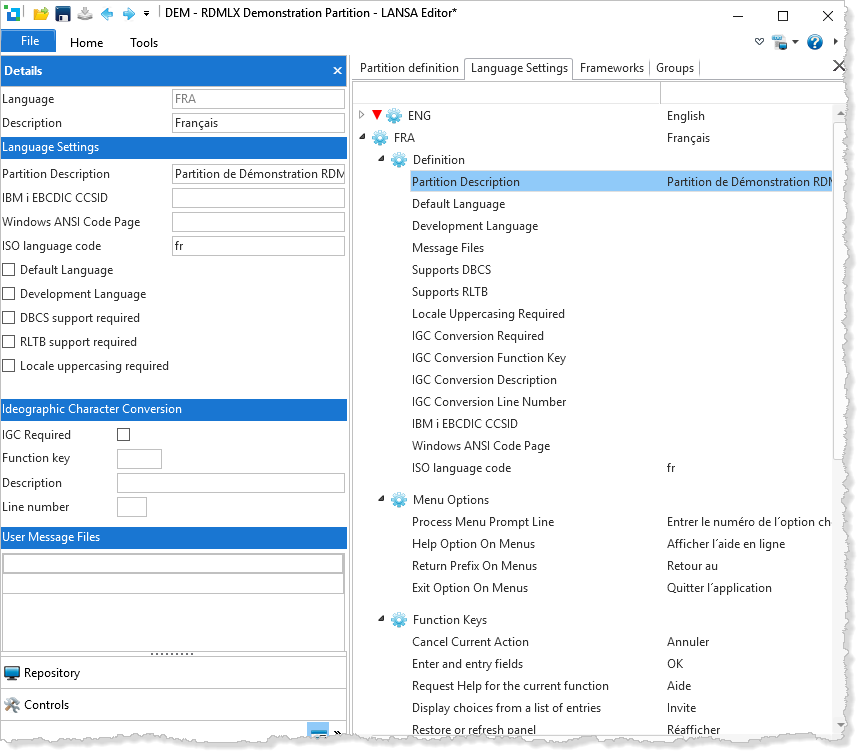
Task: Switch to the Groups tab
Action: 675,68
